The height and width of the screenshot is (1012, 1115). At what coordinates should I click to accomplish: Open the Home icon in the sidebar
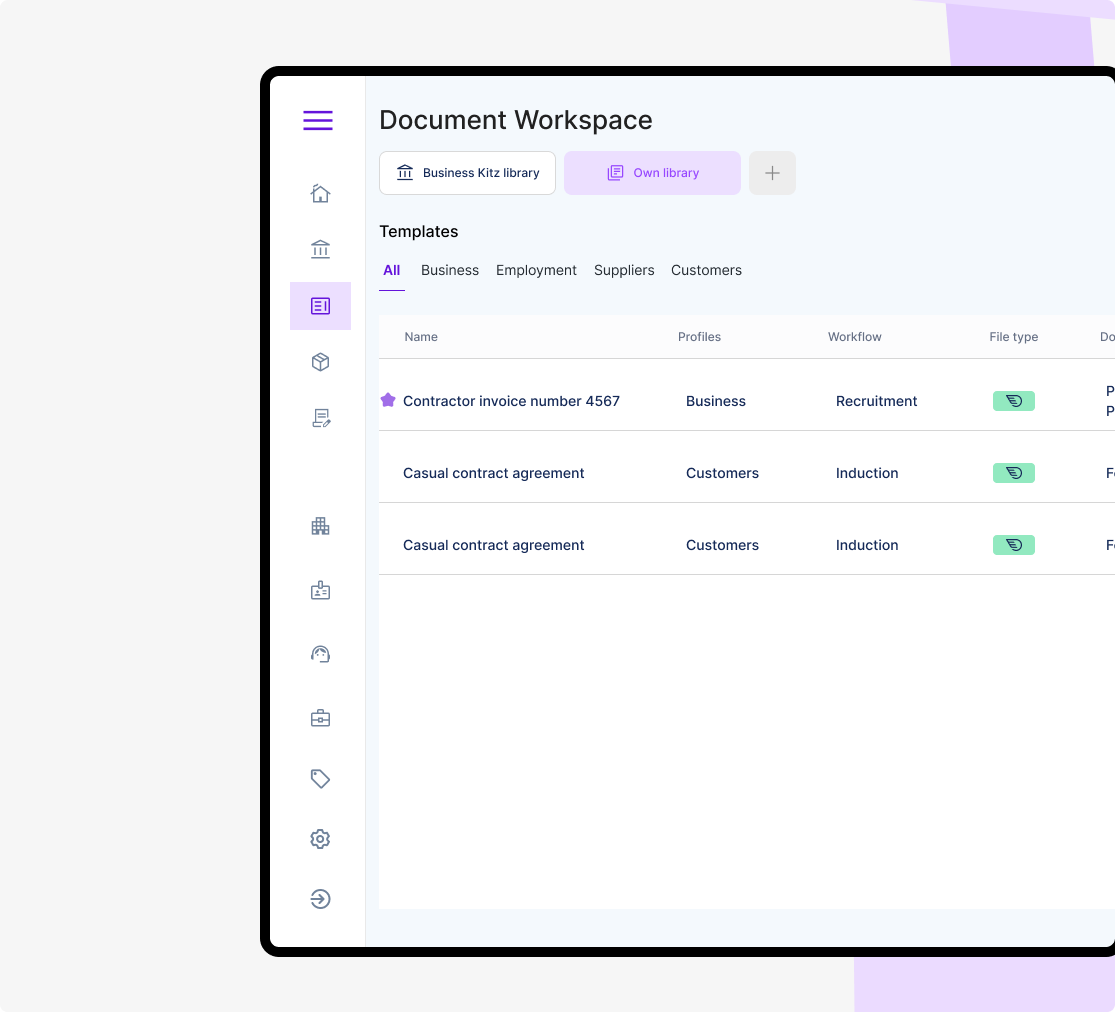click(320, 193)
